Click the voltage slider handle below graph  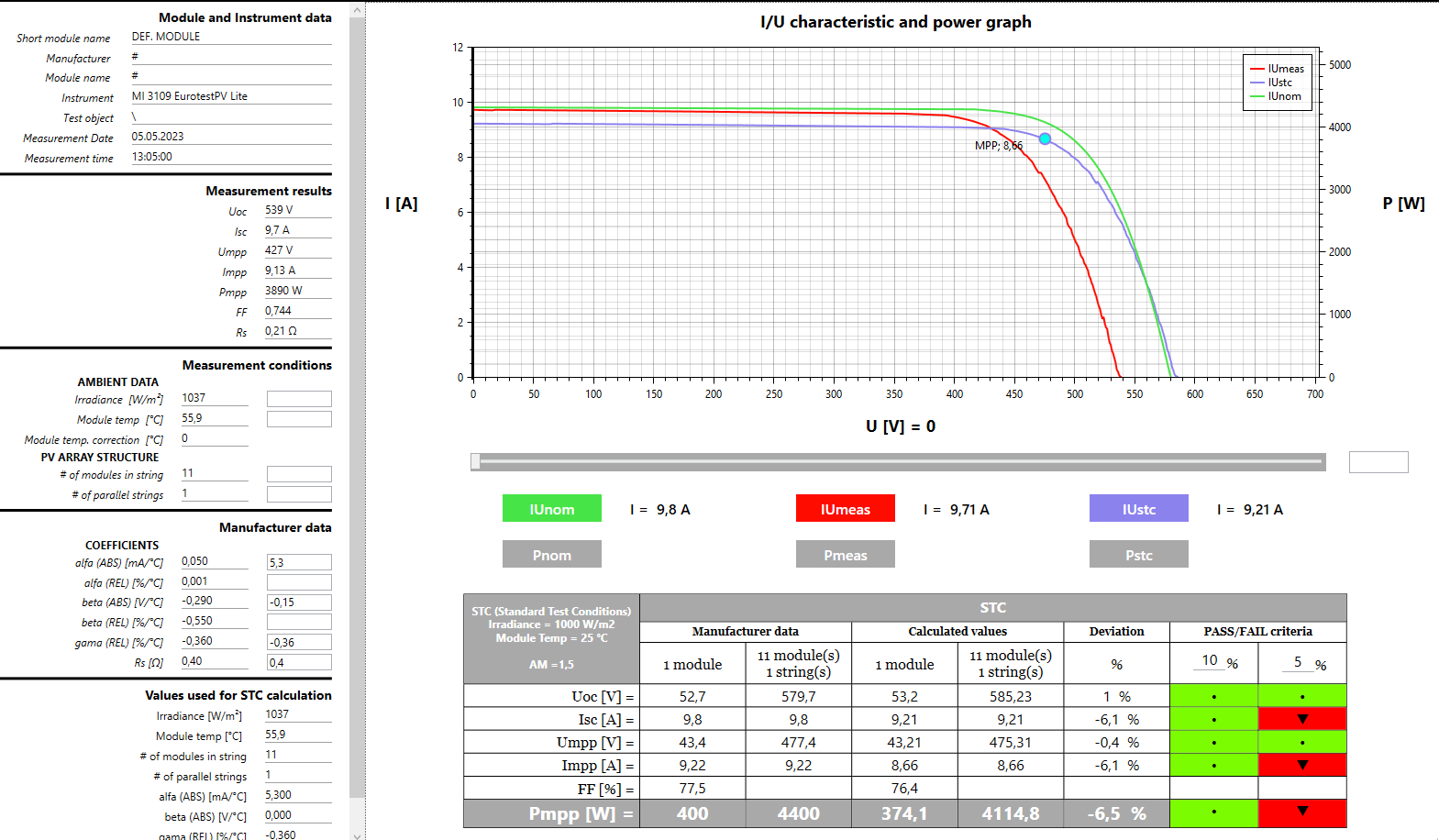(x=475, y=461)
